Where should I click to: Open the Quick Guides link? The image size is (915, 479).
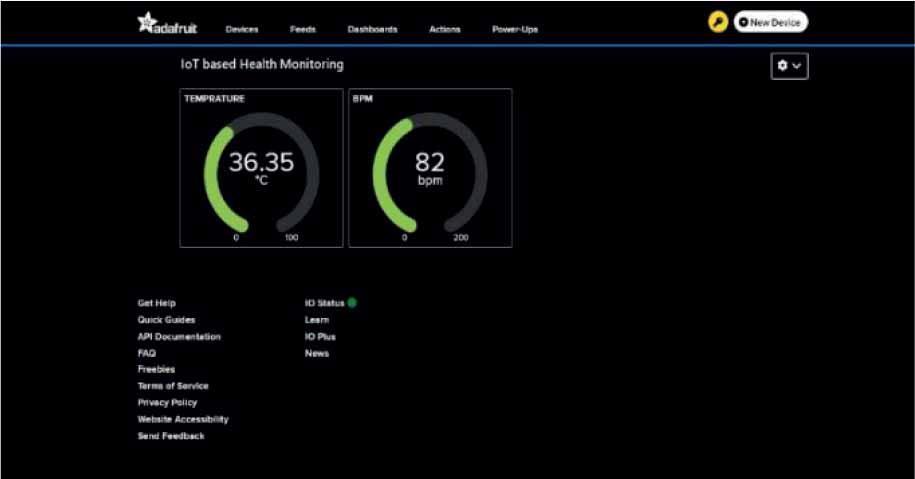point(166,320)
